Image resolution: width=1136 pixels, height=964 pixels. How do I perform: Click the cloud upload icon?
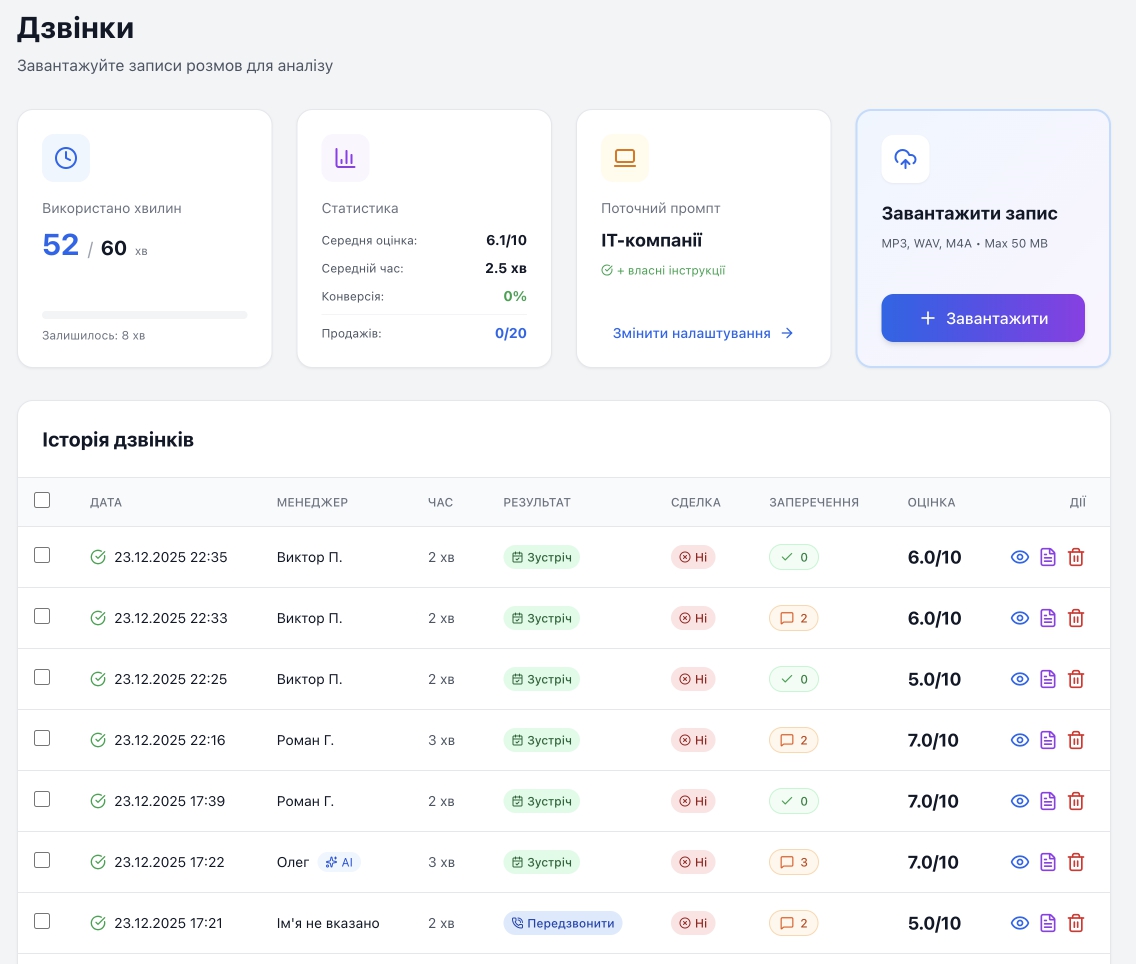pos(905,159)
